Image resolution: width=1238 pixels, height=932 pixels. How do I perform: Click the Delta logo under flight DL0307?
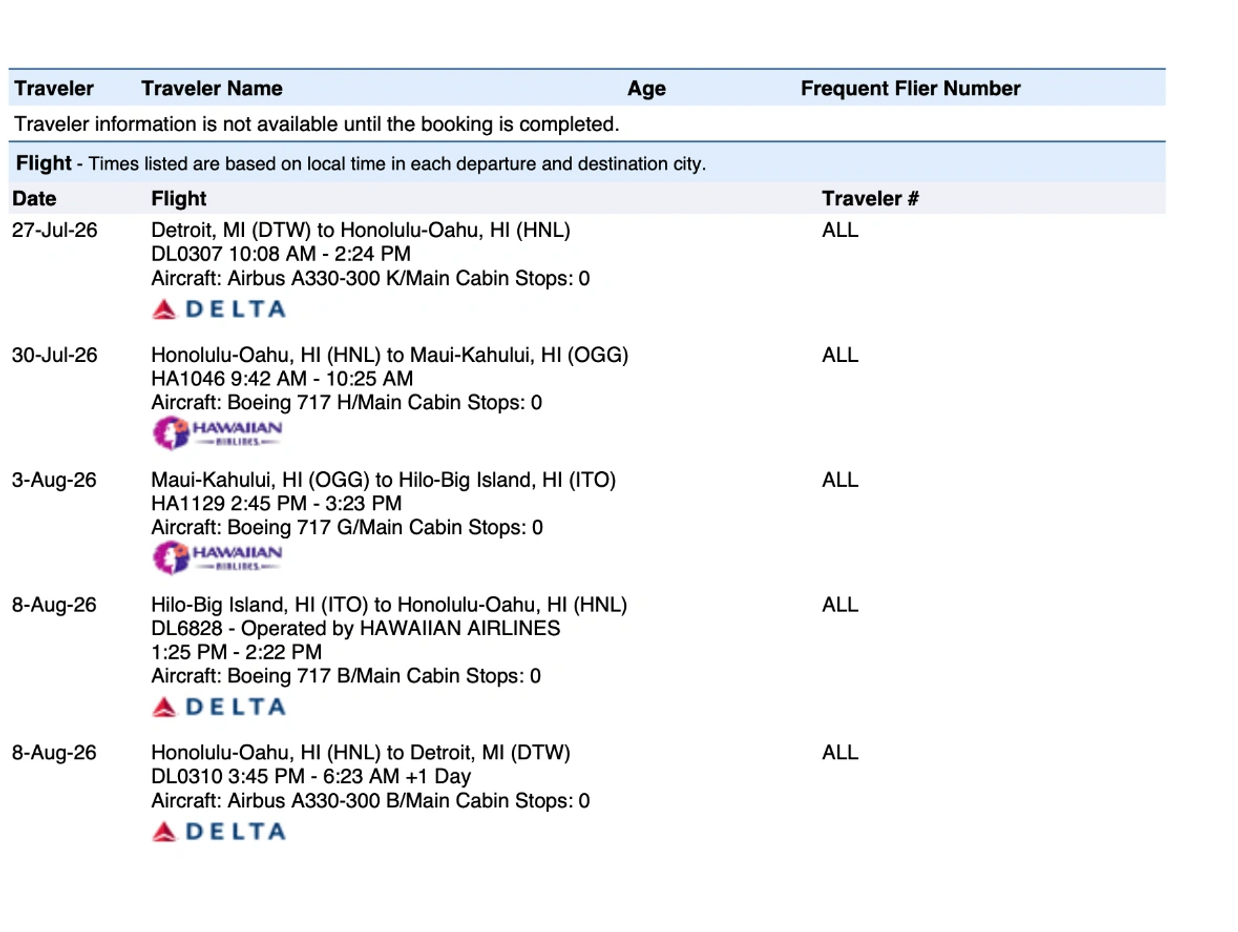pyautogui.click(x=219, y=309)
